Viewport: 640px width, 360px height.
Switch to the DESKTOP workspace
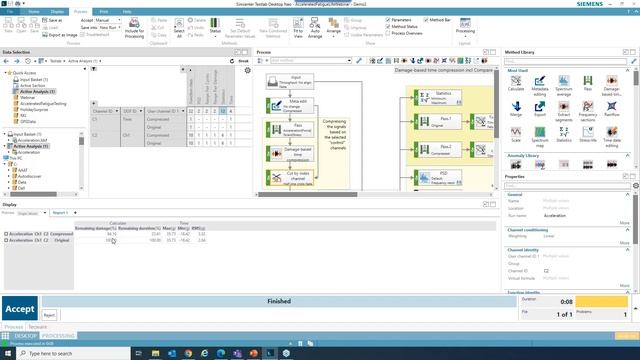pyautogui.click(x=25, y=336)
